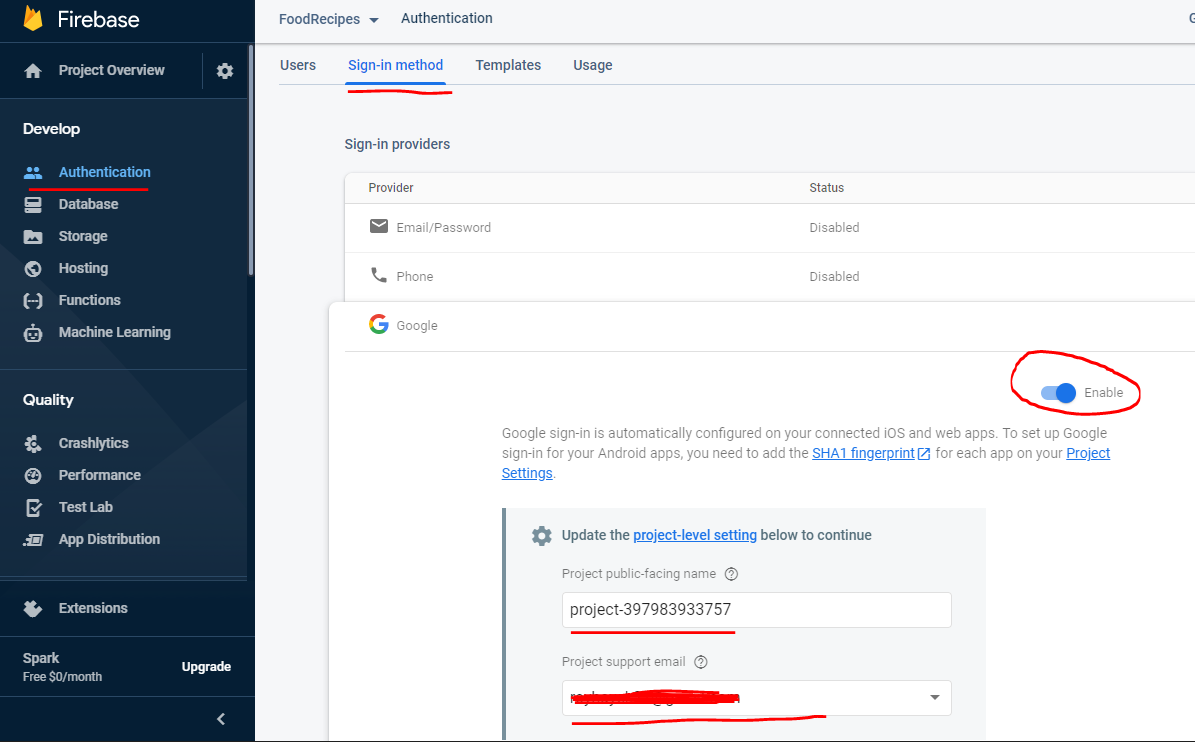Open project settings gear icon
Screen dimensions: 1195x742
click(x=225, y=71)
